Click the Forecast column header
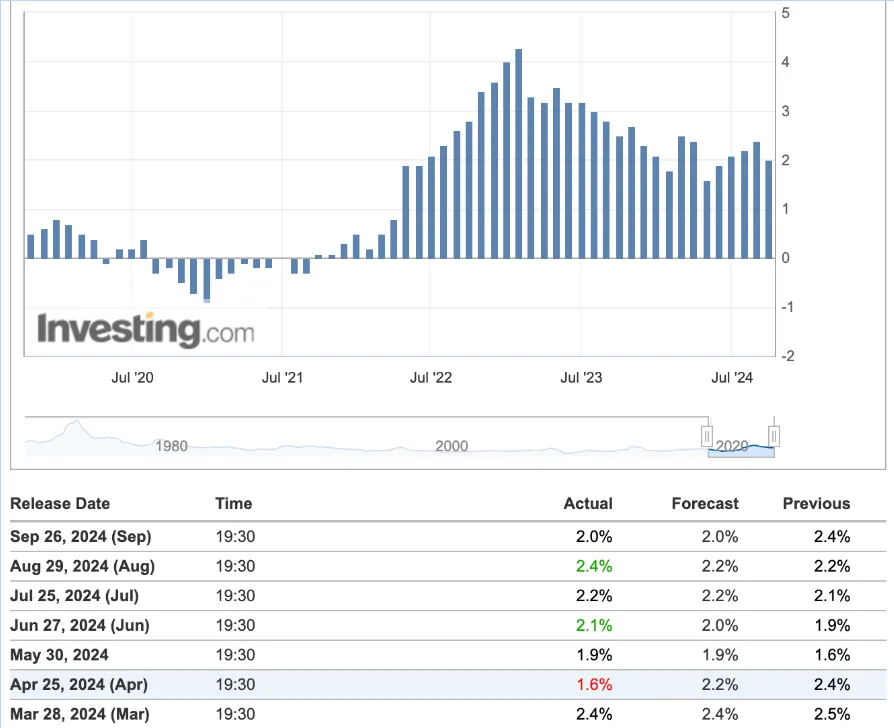Screen dimensions: 894x728 tap(705, 503)
